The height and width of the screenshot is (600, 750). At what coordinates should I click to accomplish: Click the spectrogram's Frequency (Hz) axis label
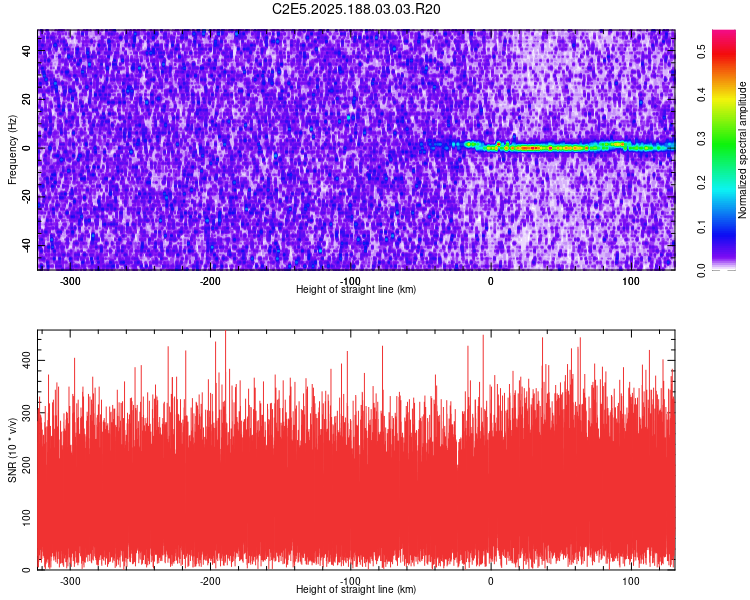tap(12, 150)
